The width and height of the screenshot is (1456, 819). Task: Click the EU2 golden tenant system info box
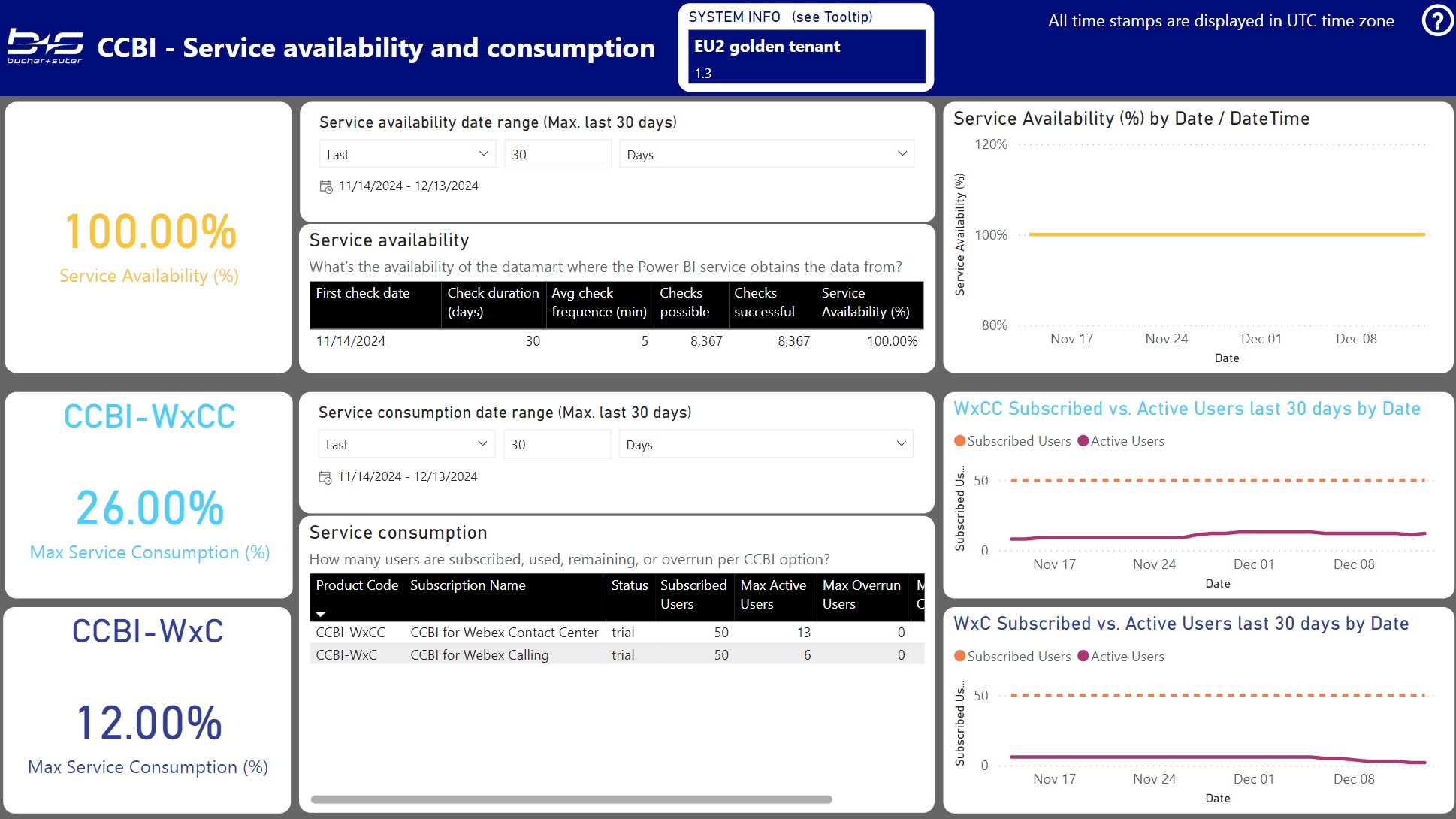(806, 56)
